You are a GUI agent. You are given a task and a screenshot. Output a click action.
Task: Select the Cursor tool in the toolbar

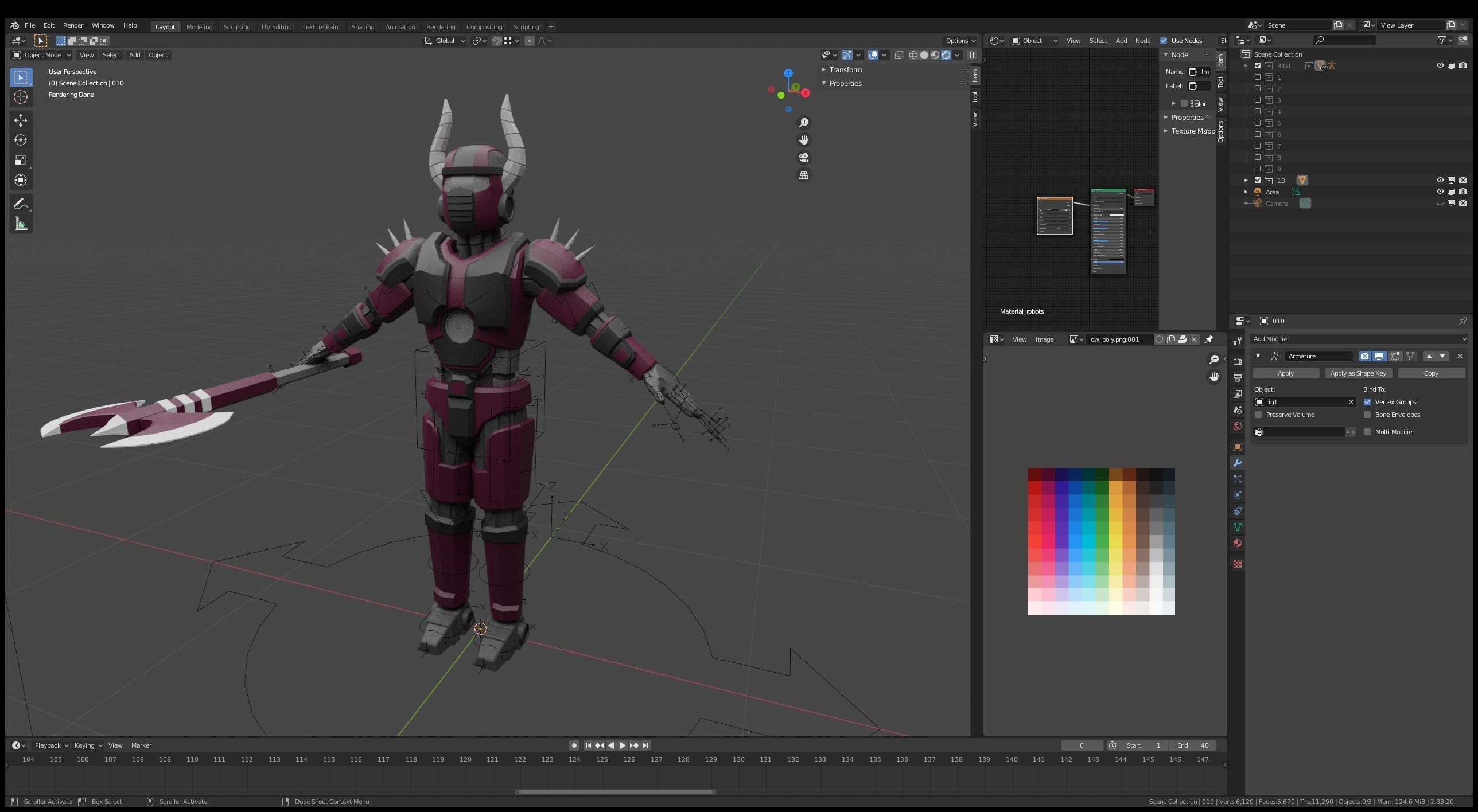(21, 97)
